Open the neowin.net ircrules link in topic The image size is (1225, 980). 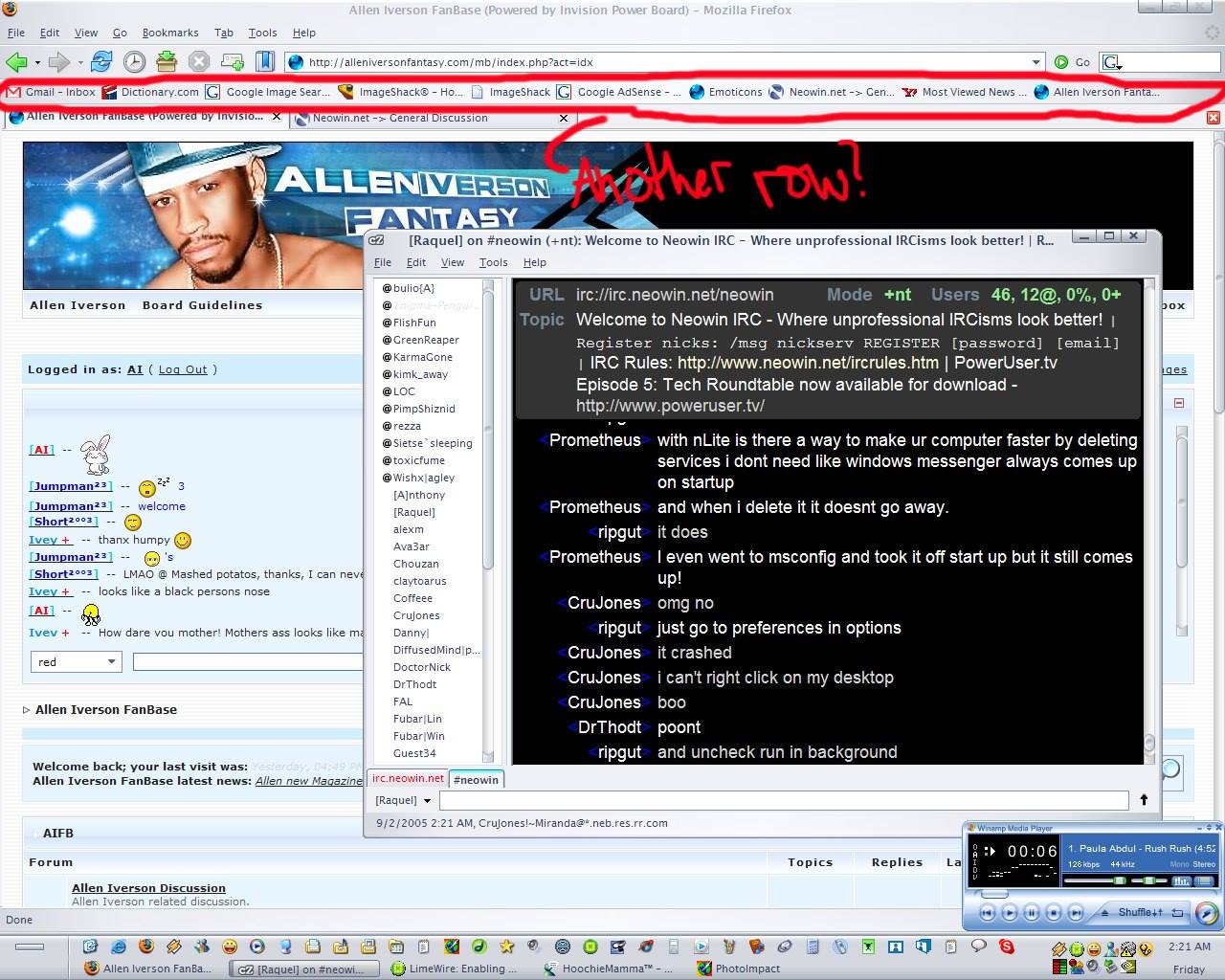(809, 363)
